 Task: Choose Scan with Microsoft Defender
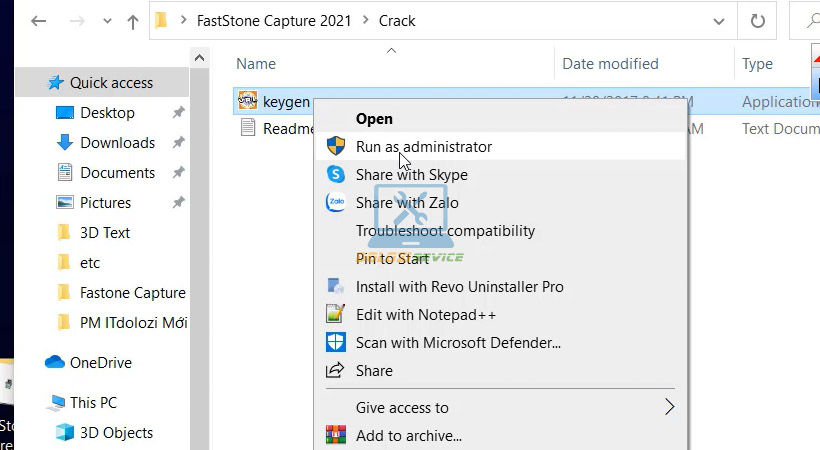pos(458,343)
